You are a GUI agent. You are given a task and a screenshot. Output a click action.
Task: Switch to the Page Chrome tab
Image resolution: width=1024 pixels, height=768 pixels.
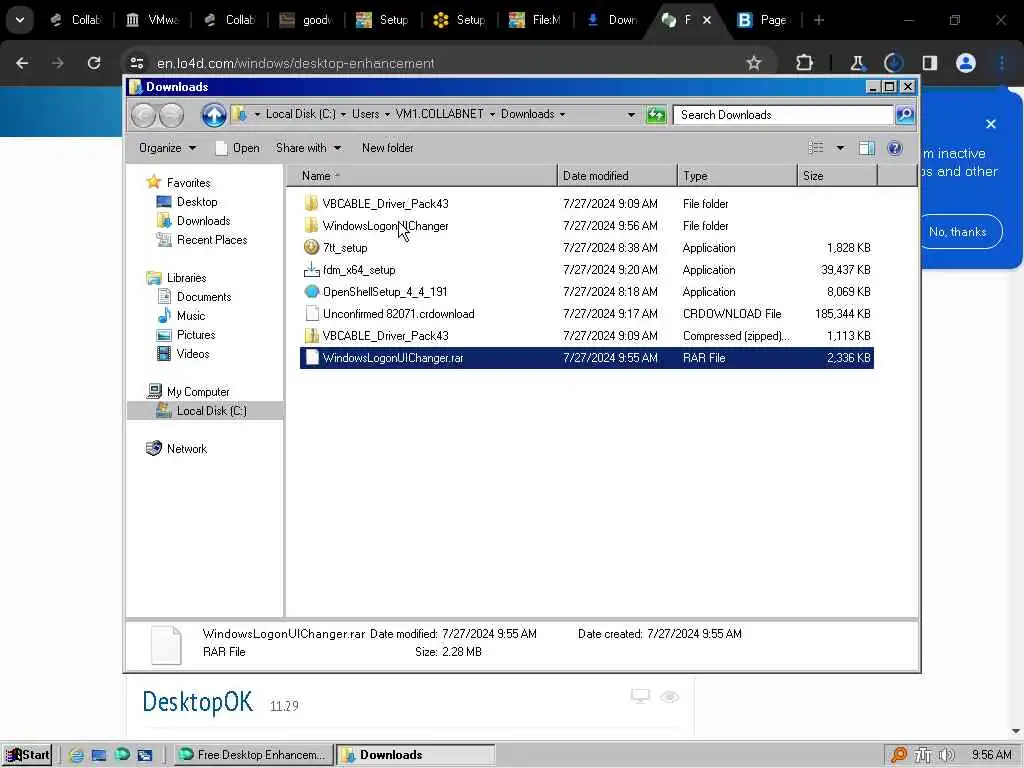764,20
